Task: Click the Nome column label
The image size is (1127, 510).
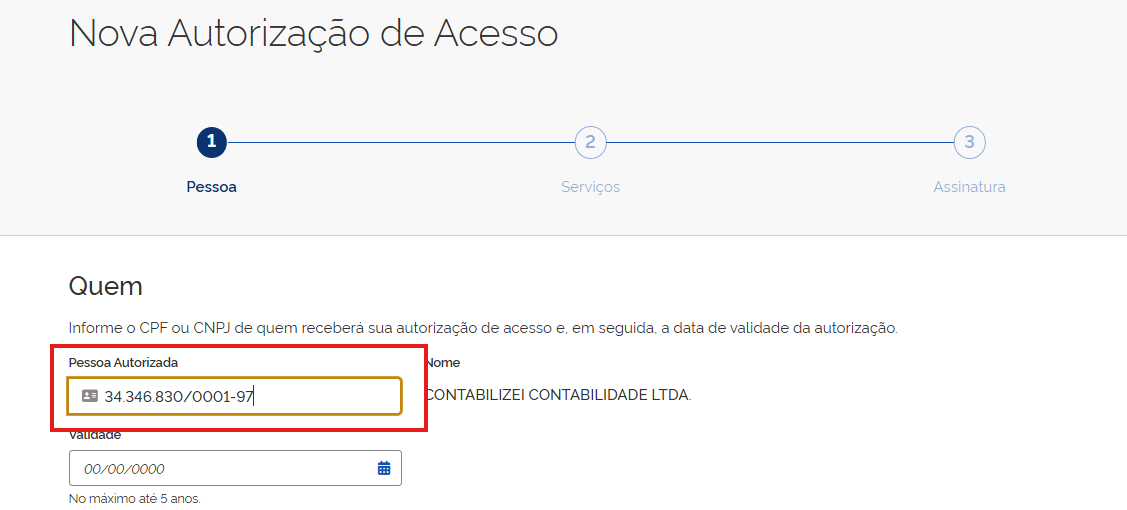Action: point(443,362)
